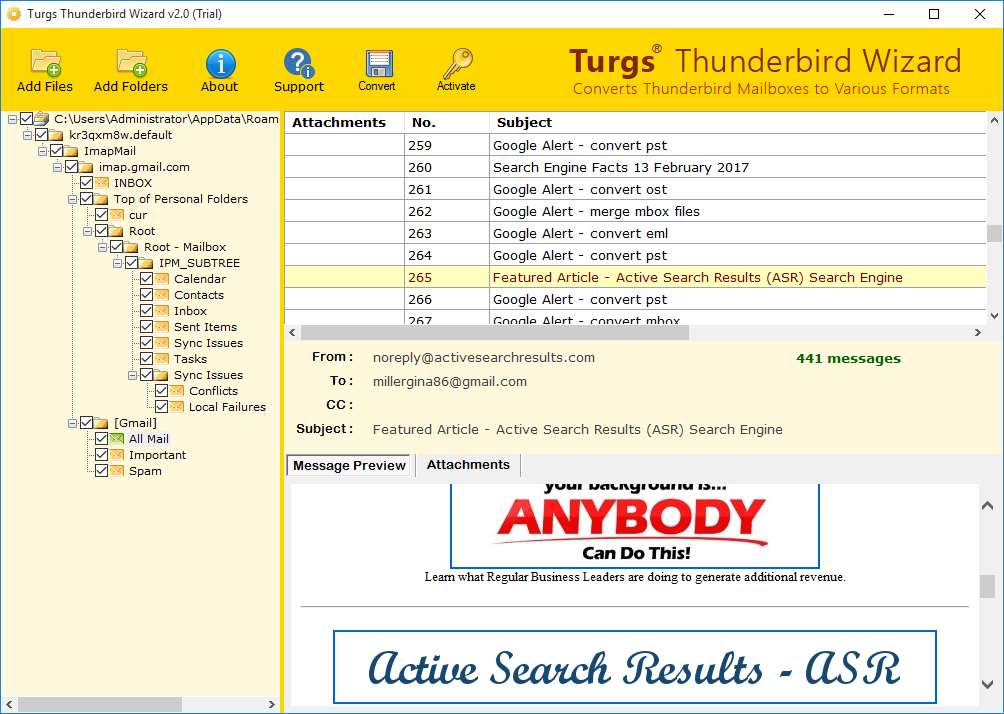The width and height of the screenshot is (1004, 714).
Task: Select message 263 convert eml
Action: (635, 234)
